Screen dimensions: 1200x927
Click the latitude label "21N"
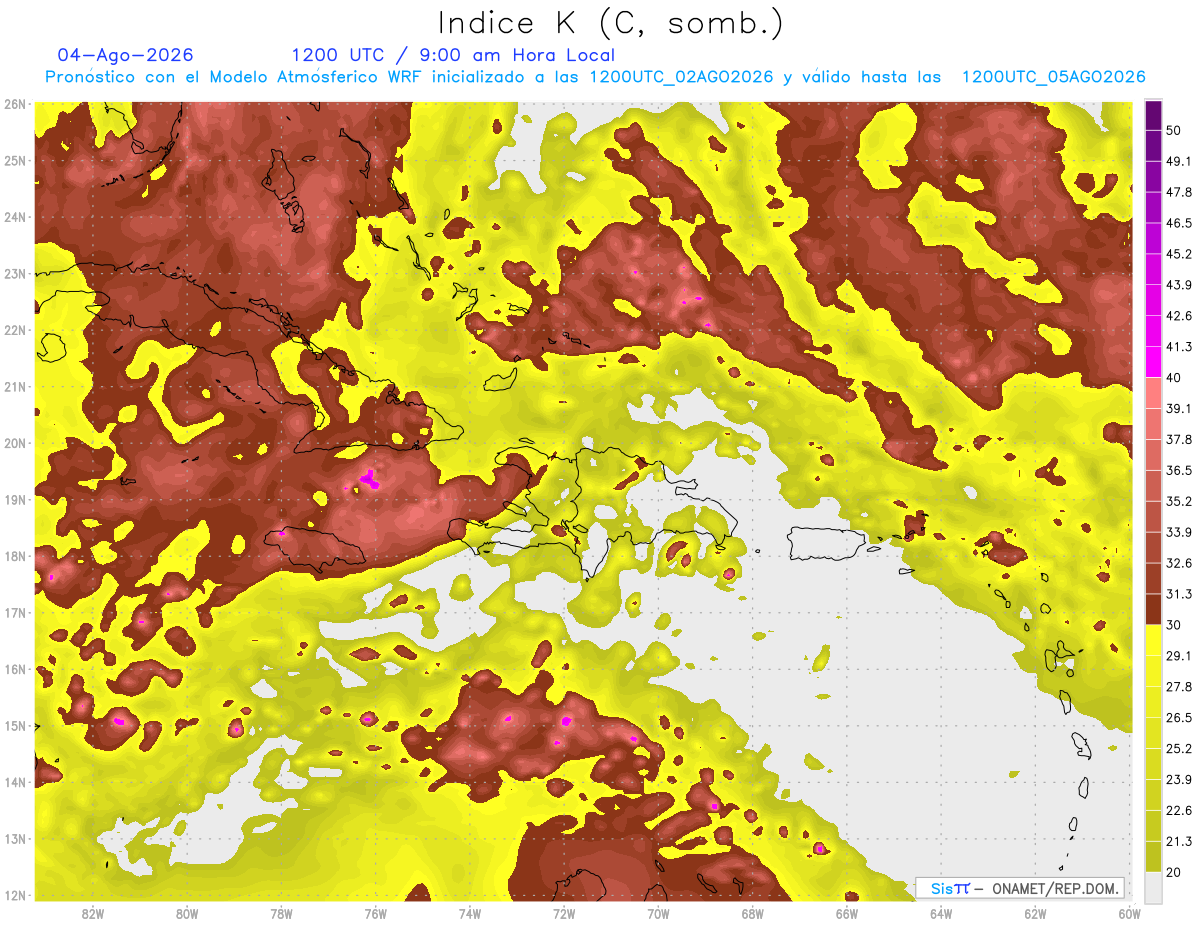15,386
